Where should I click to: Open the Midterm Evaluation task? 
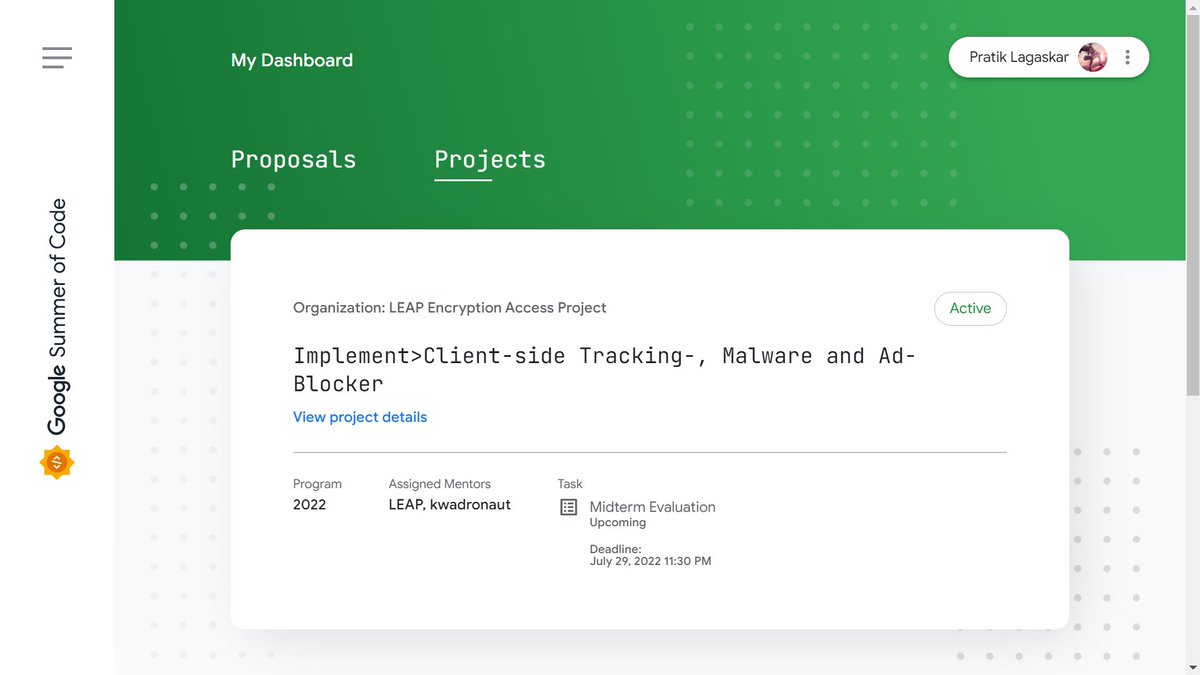tap(652, 507)
